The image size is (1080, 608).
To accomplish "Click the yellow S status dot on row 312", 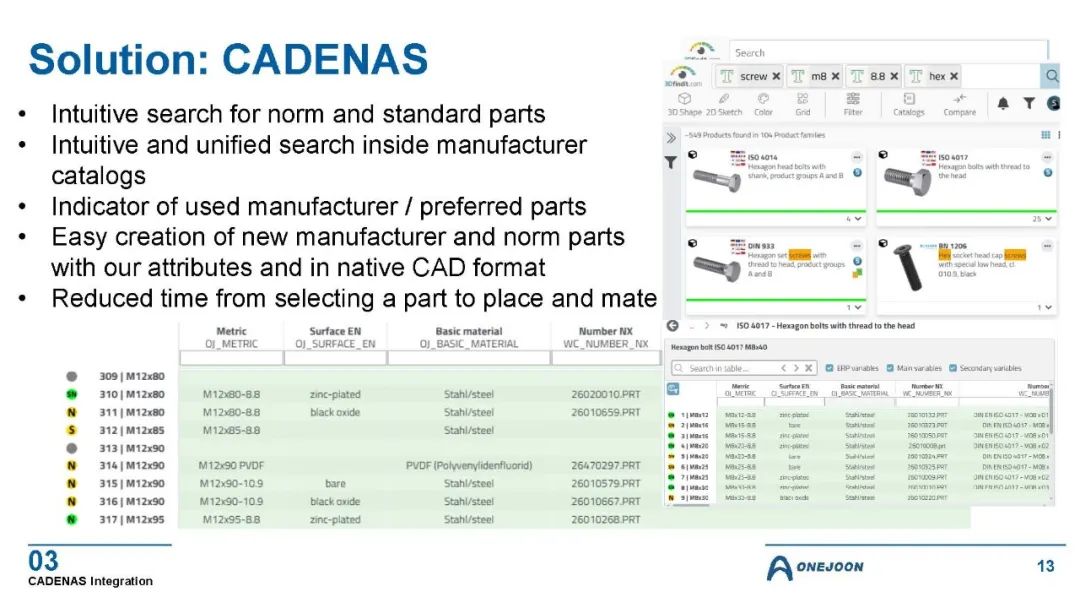I will [72, 430].
